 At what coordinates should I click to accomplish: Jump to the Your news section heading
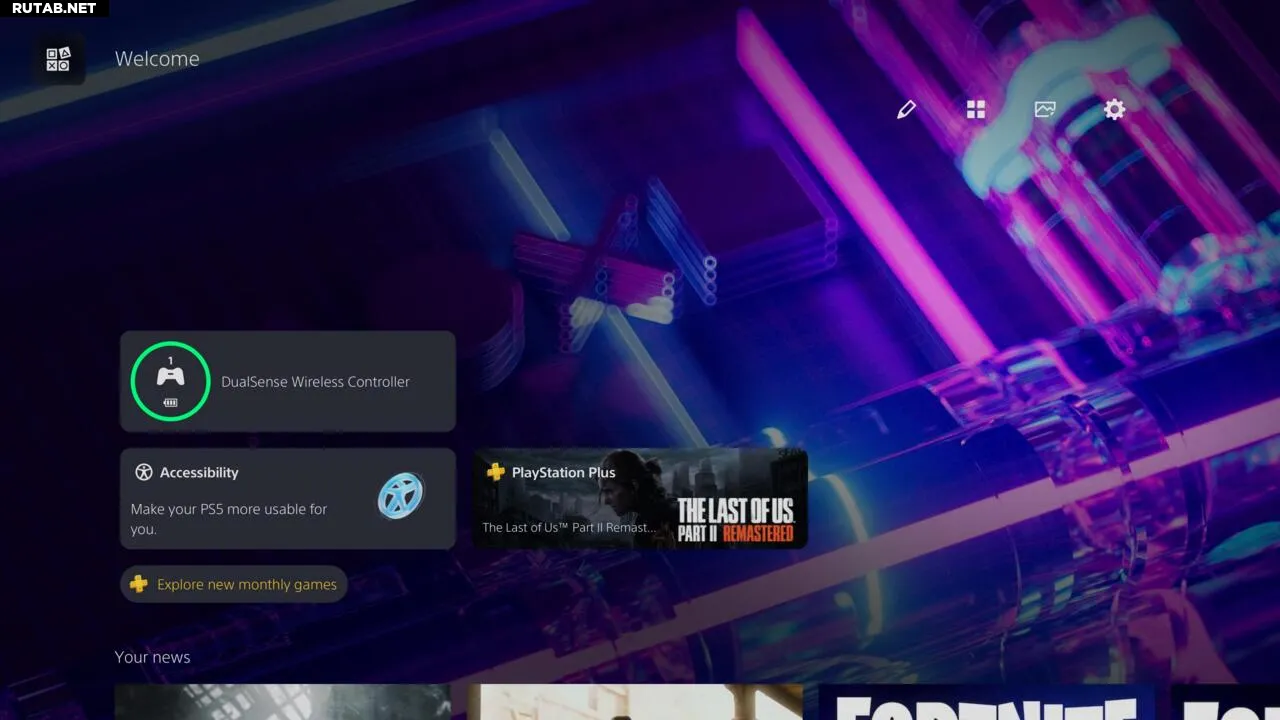click(x=152, y=657)
